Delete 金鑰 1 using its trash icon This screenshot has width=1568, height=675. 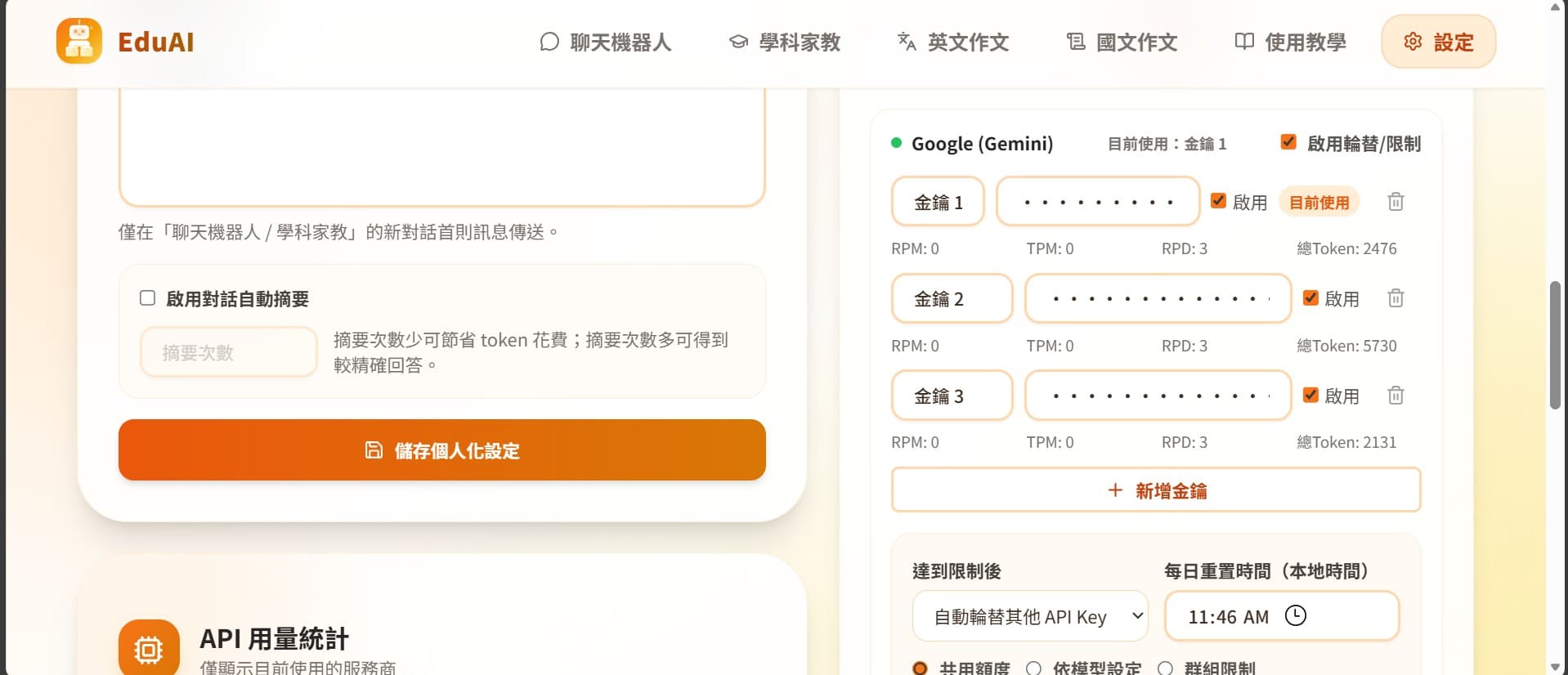[1396, 202]
